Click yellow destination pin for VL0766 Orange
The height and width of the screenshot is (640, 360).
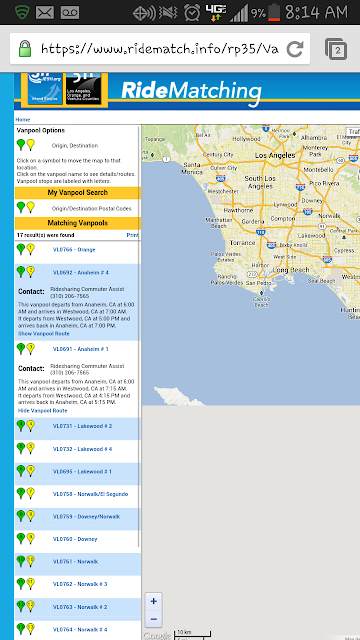pos(31,249)
